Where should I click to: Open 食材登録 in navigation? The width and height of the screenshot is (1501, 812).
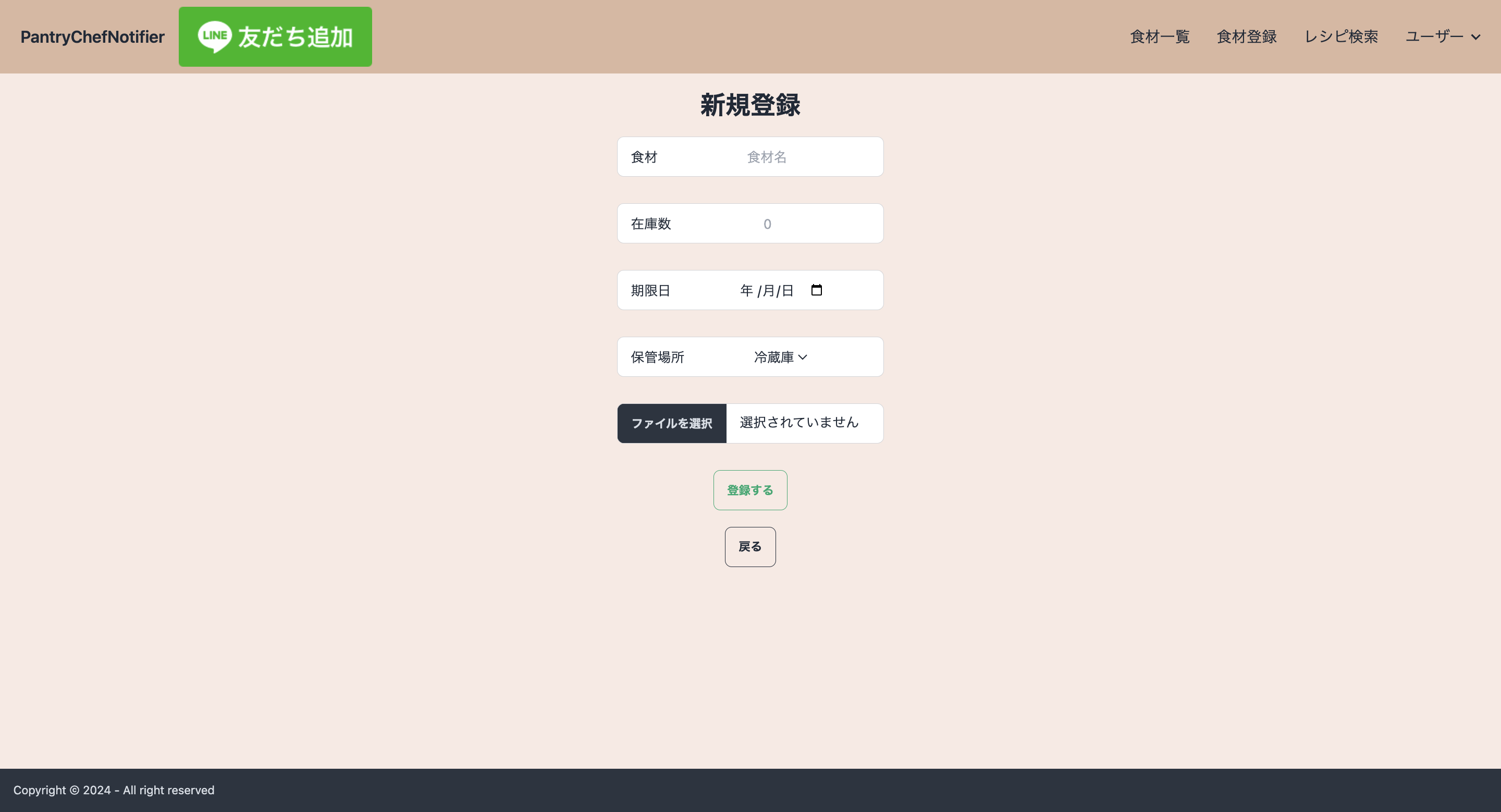tap(1246, 36)
